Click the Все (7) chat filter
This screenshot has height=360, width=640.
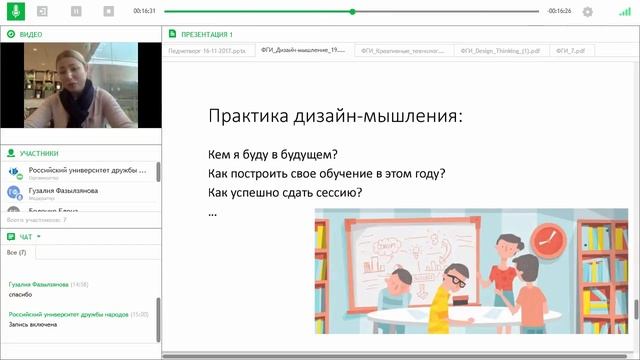(16, 253)
